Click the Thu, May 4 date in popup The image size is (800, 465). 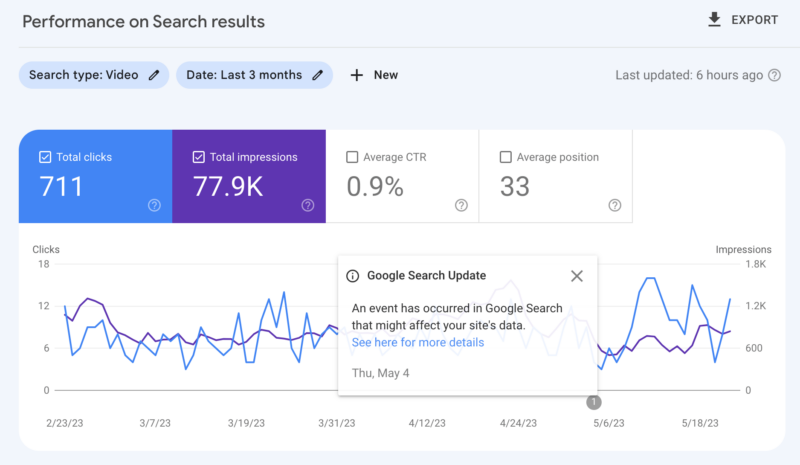pos(381,373)
